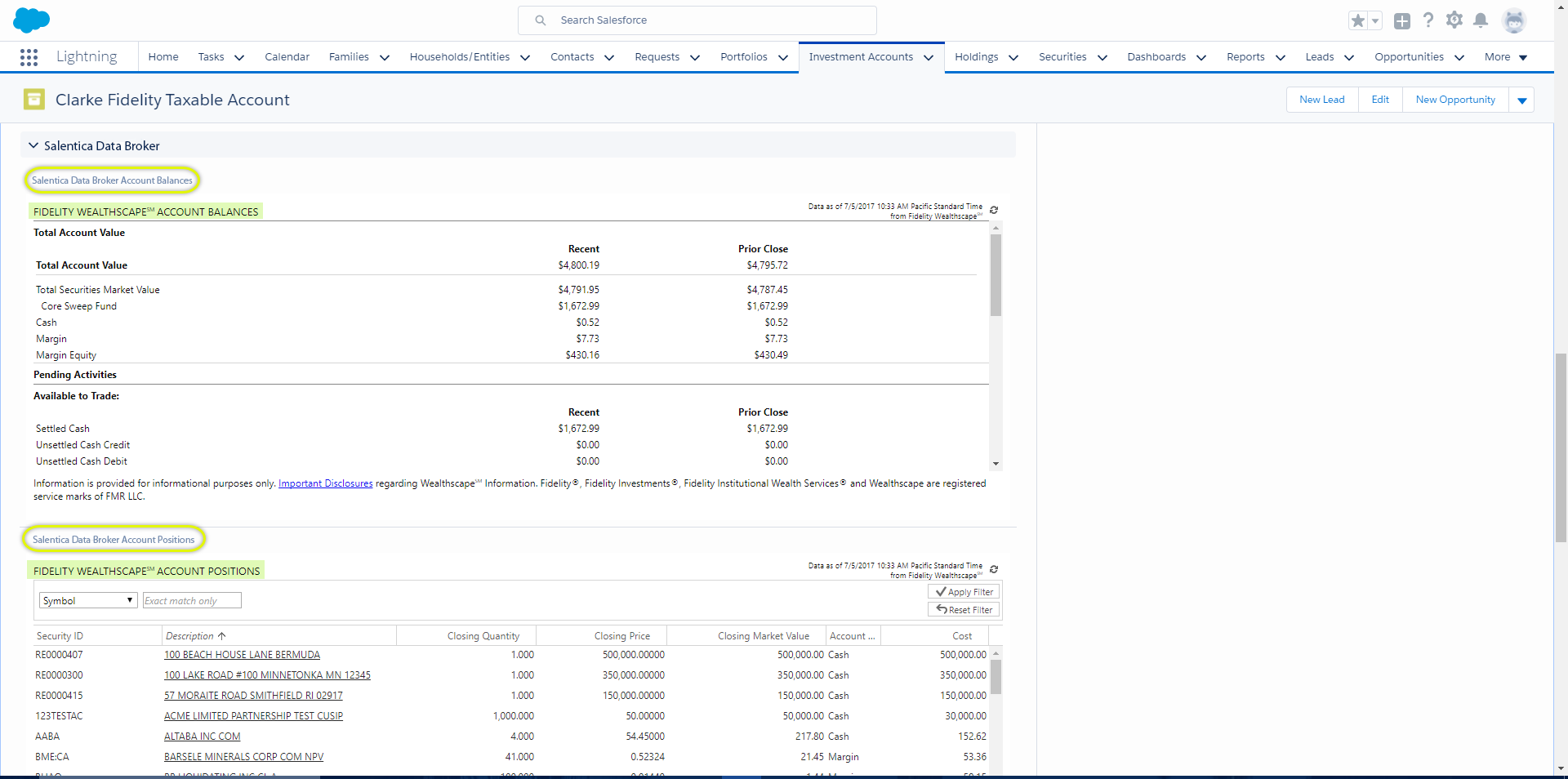Open the Calendar tab
Screen dimensions: 1568x779
tap(287, 57)
